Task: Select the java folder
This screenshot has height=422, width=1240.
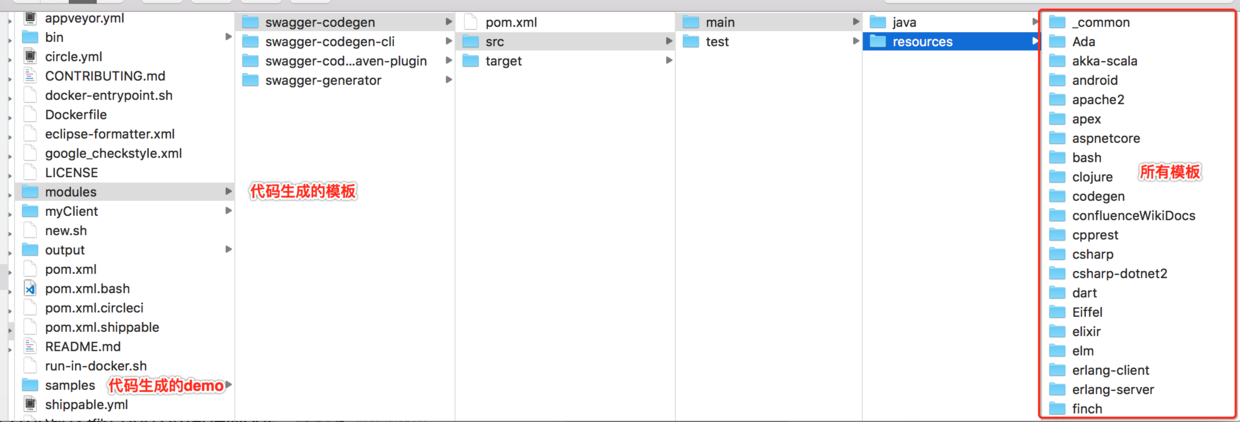Action: [x=904, y=22]
